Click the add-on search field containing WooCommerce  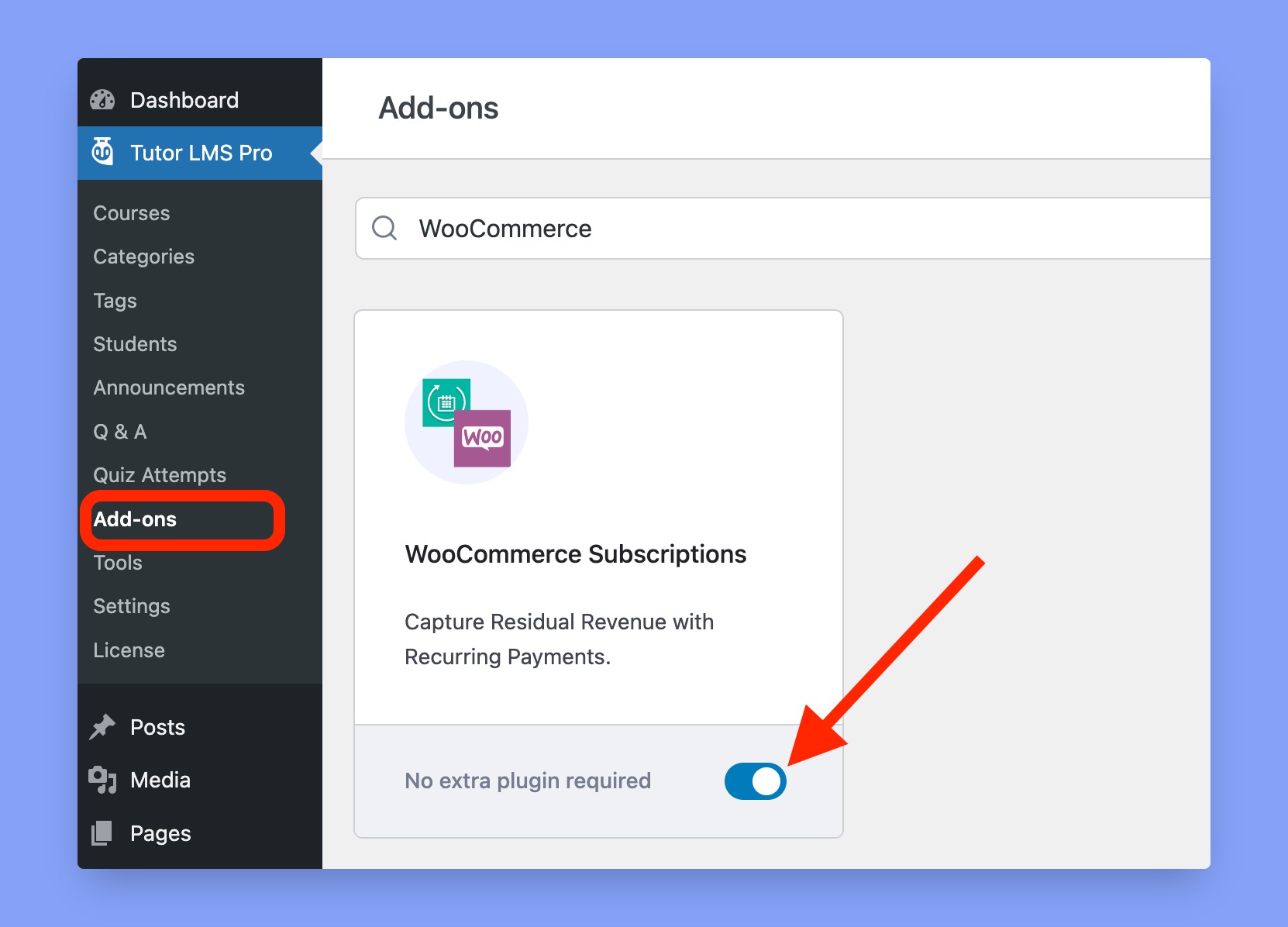click(x=783, y=228)
